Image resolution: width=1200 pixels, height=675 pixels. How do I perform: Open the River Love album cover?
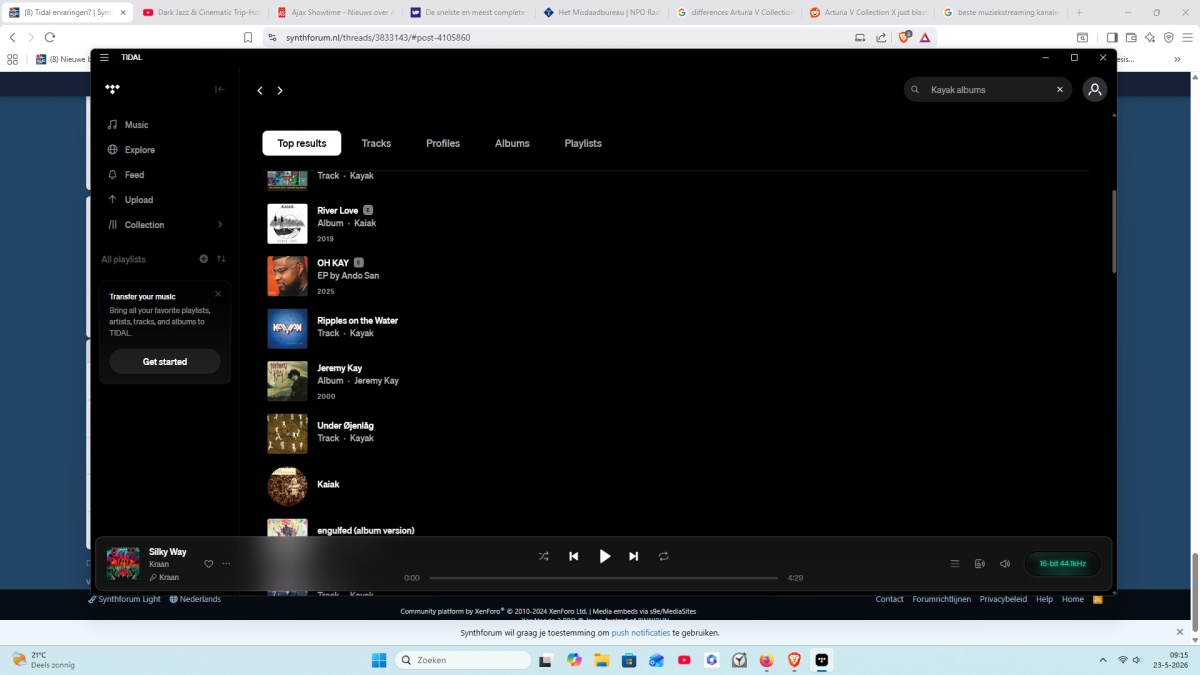point(287,224)
